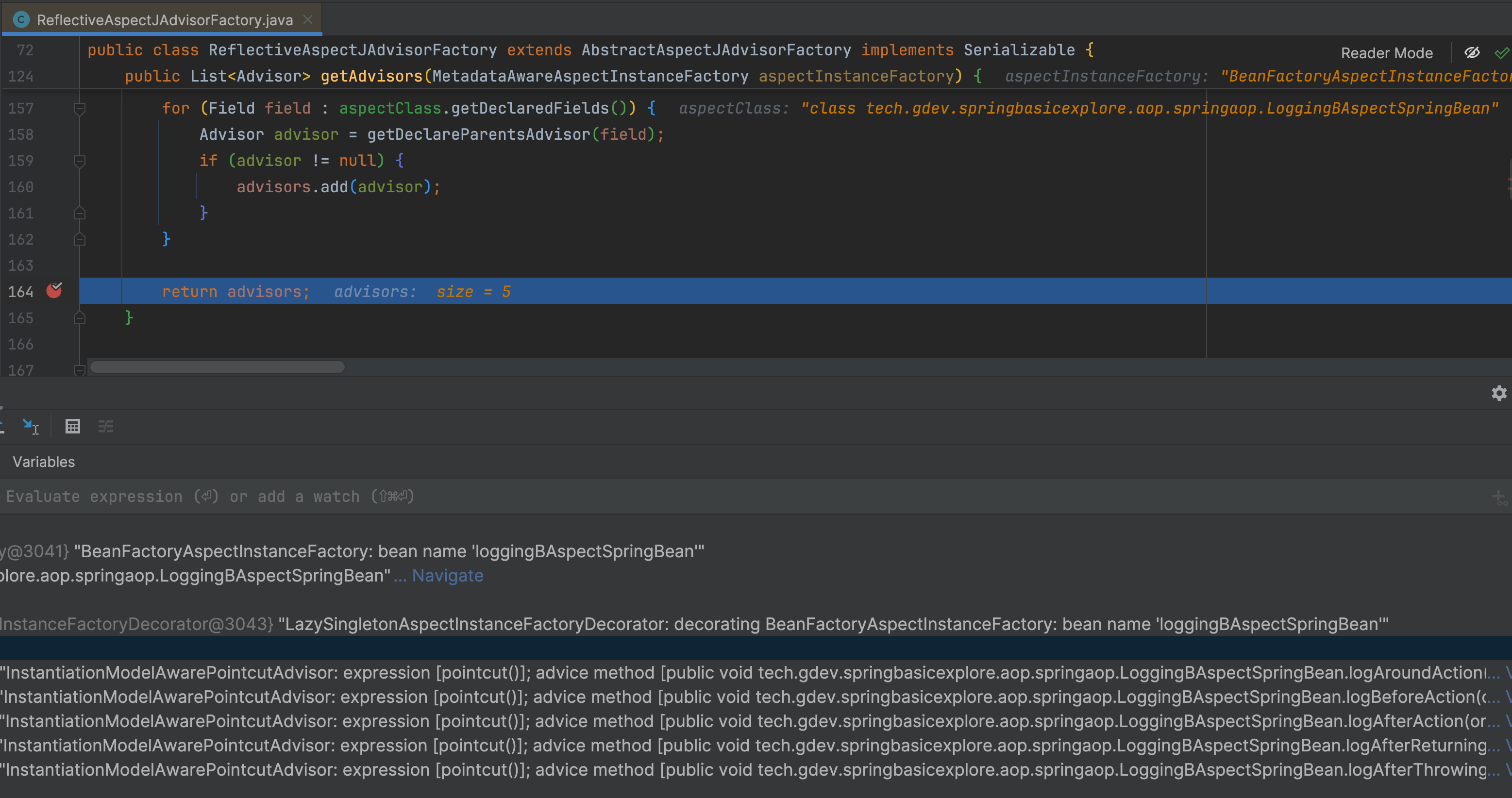Click the Run to Cursor debug icon
Image resolution: width=1512 pixels, height=798 pixels.
pos(30,426)
